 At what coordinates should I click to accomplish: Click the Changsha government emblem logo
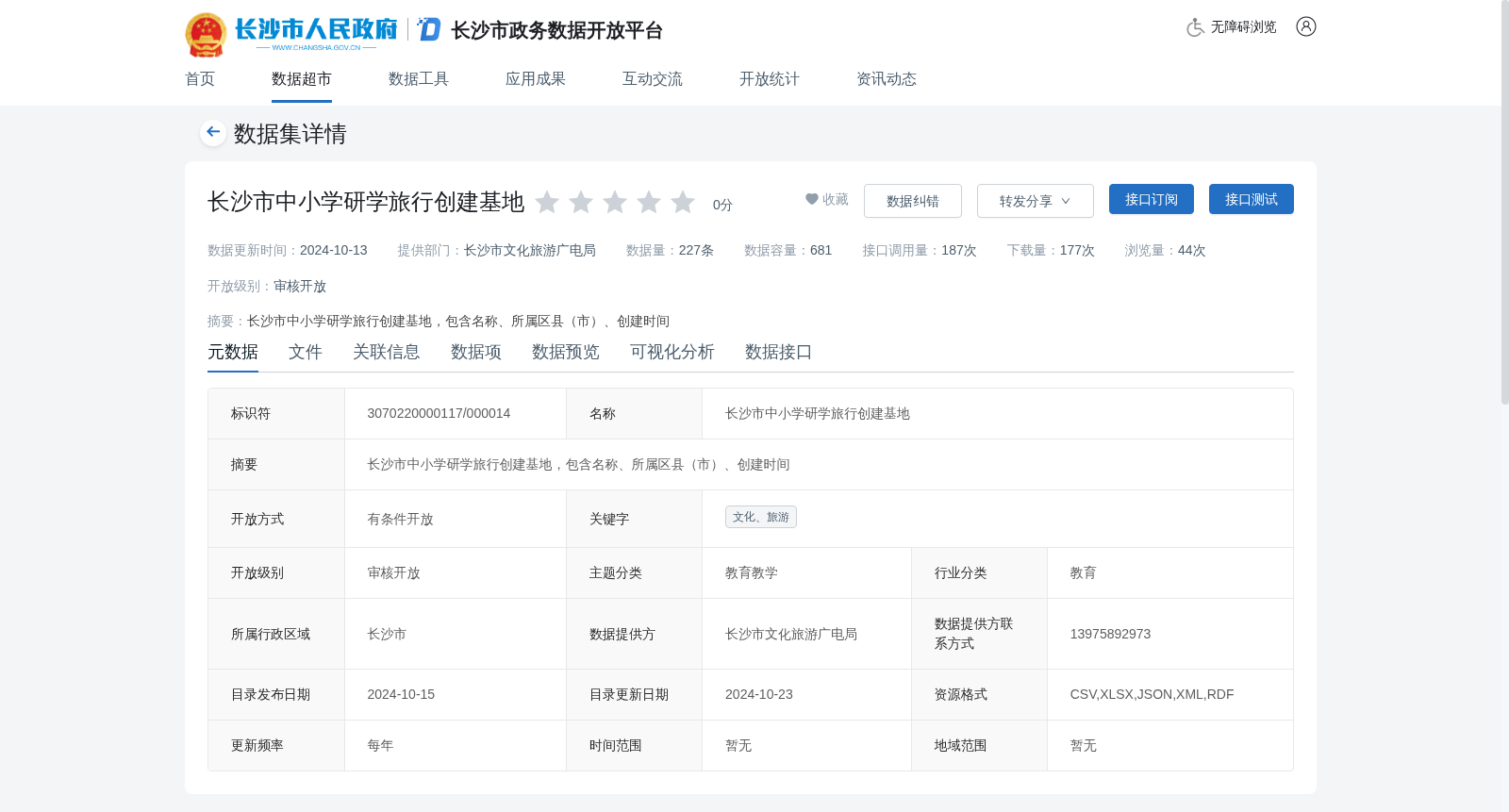[x=206, y=34]
